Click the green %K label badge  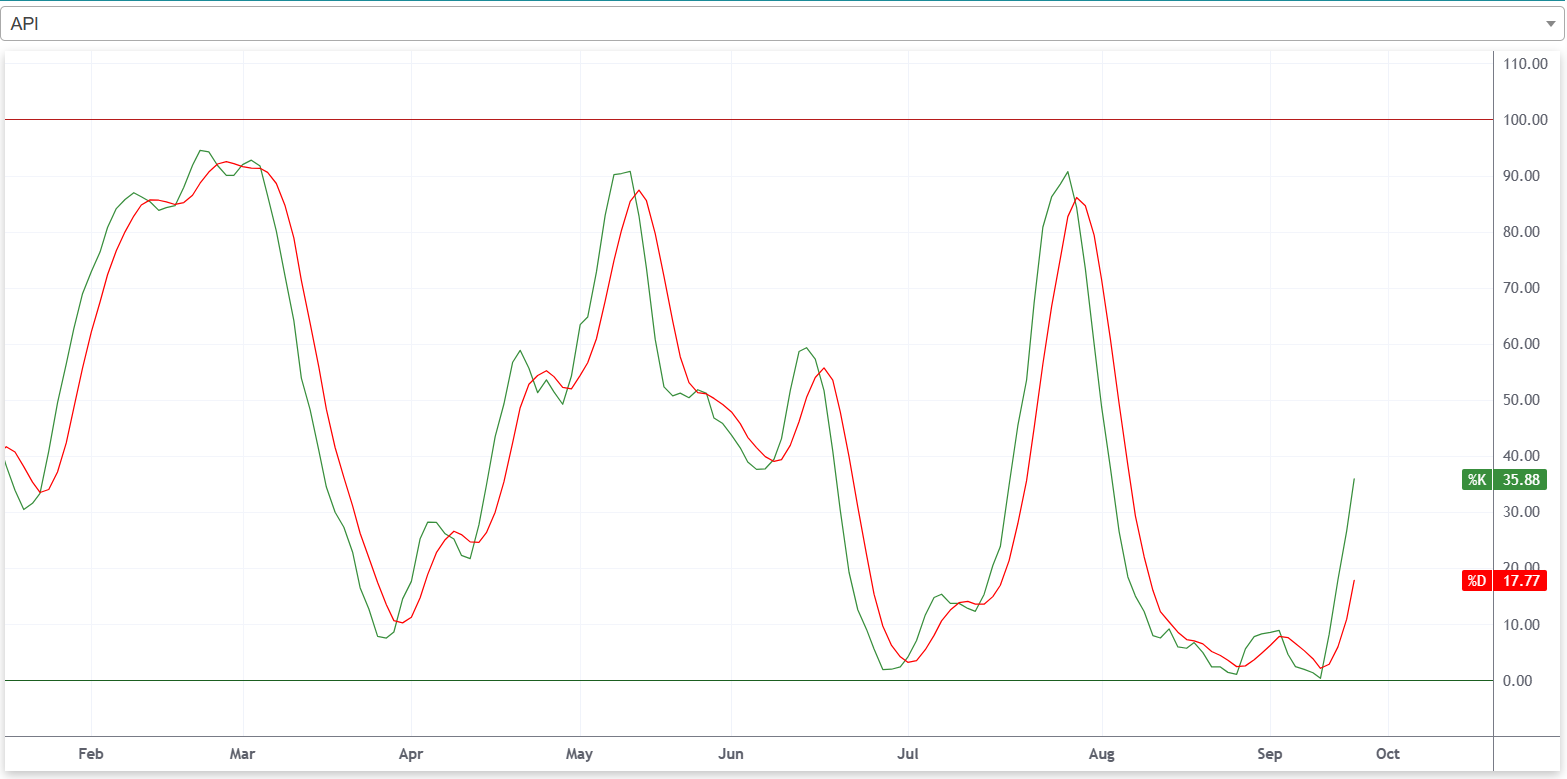coord(1476,480)
